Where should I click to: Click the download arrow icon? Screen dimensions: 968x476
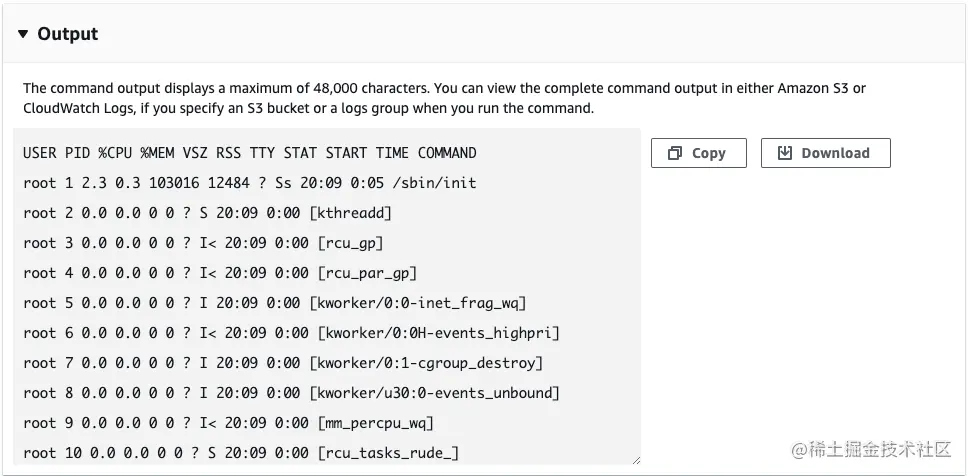(785, 153)
